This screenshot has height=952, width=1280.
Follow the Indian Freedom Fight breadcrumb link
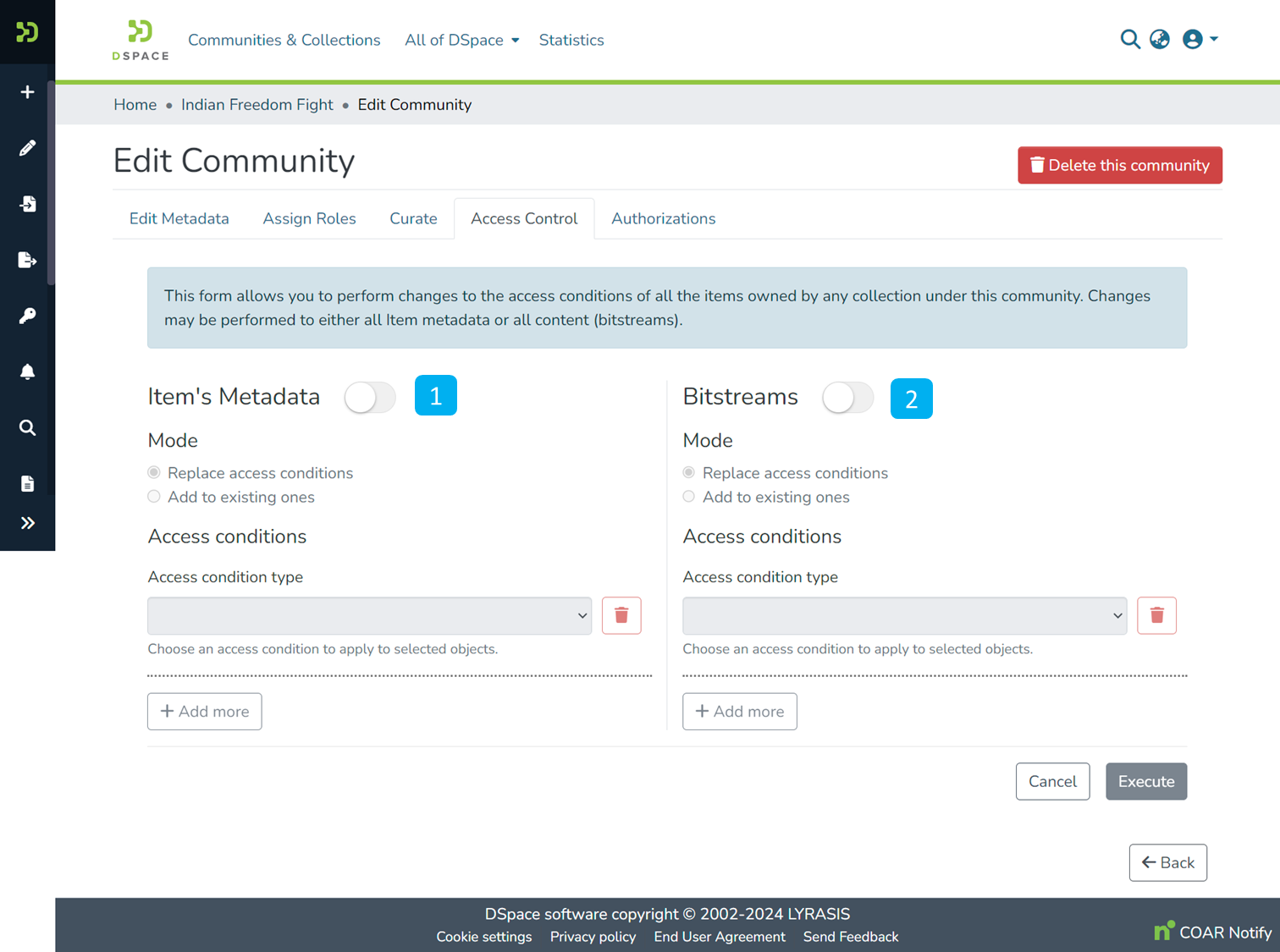[x=257, y=104]
